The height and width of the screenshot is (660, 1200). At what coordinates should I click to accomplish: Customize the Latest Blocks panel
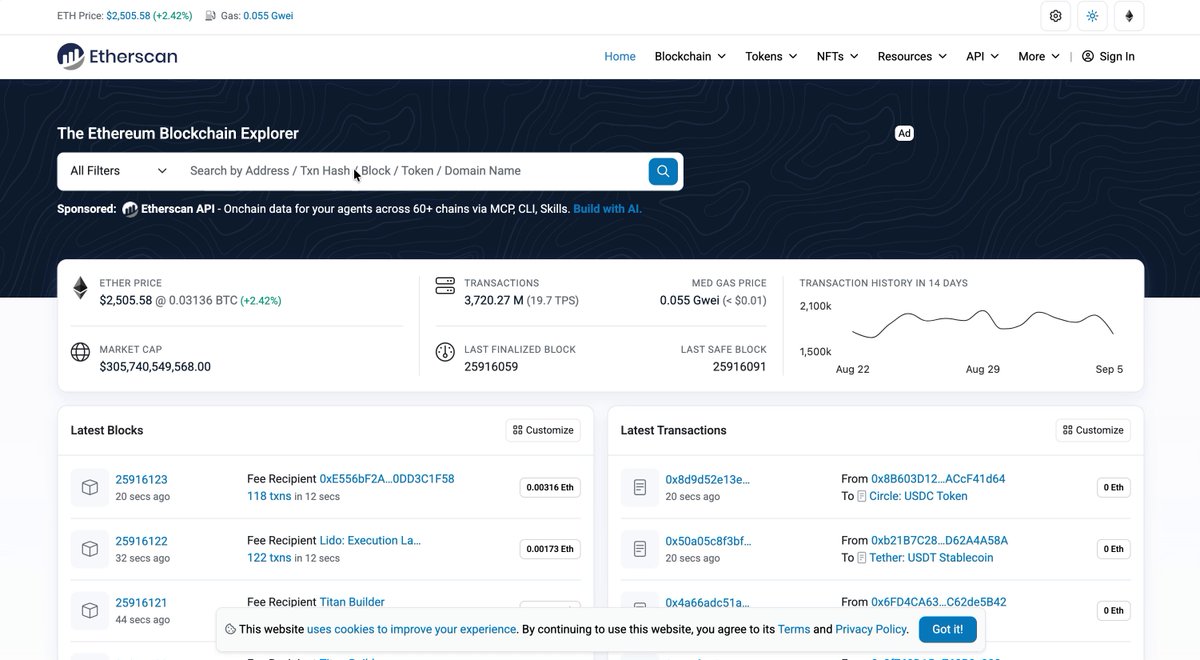[543, 430]
